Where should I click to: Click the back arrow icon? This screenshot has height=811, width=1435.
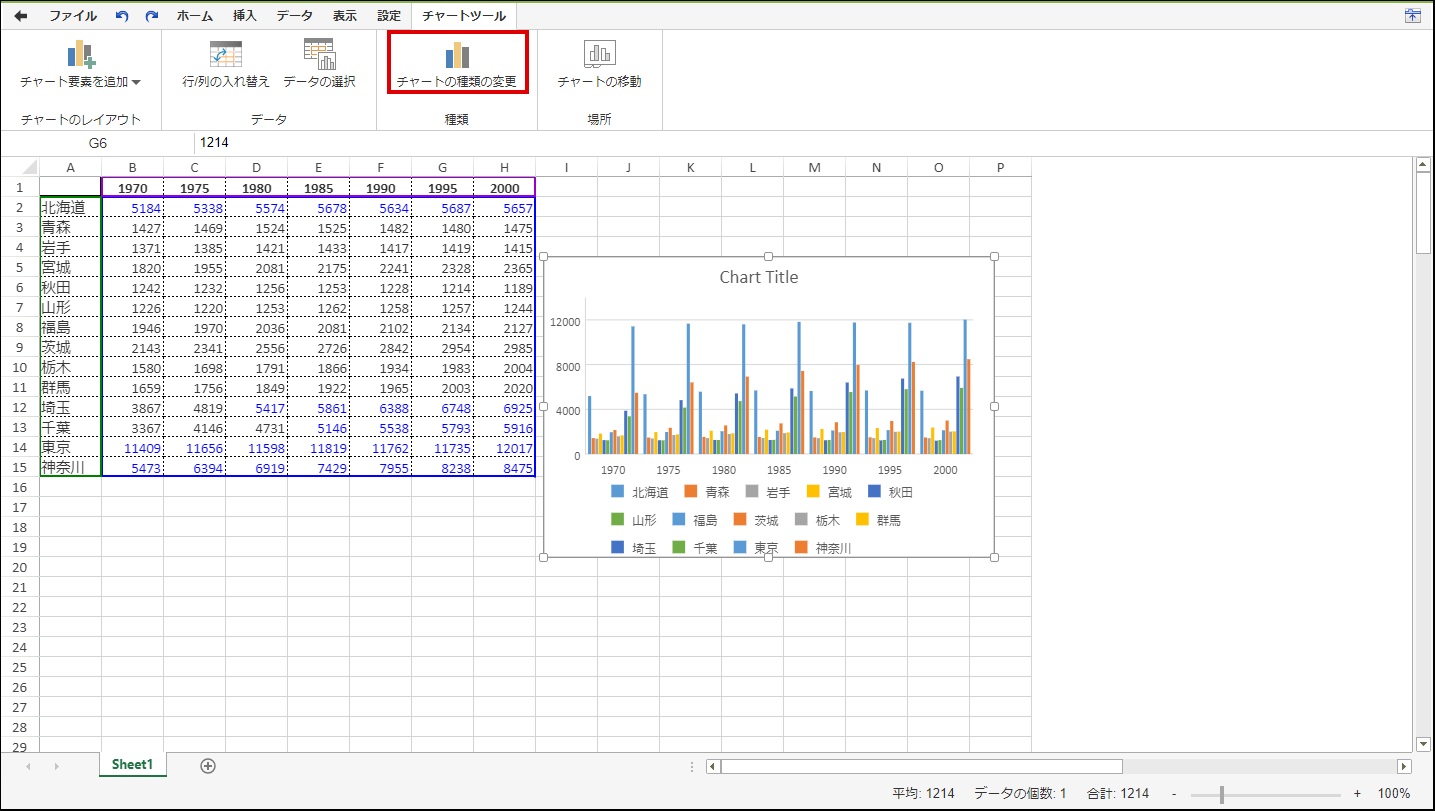pyautogui.click(x=20, y=16)
